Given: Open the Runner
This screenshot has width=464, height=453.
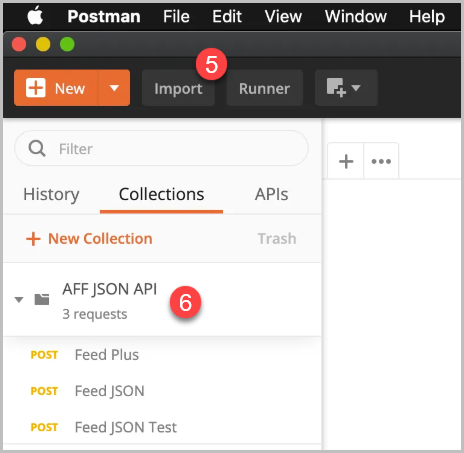Looking at the screenshot, I should pyautogui.click(x=265, y=88).
